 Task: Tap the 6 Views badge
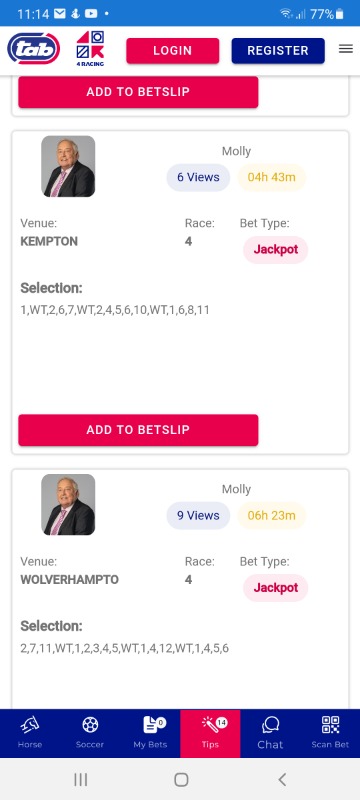[198, 177]
